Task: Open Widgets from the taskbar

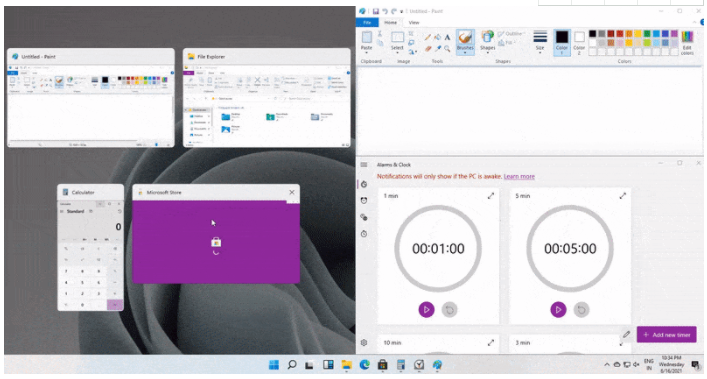Action: pyautogui.click(x=328, y=365)
